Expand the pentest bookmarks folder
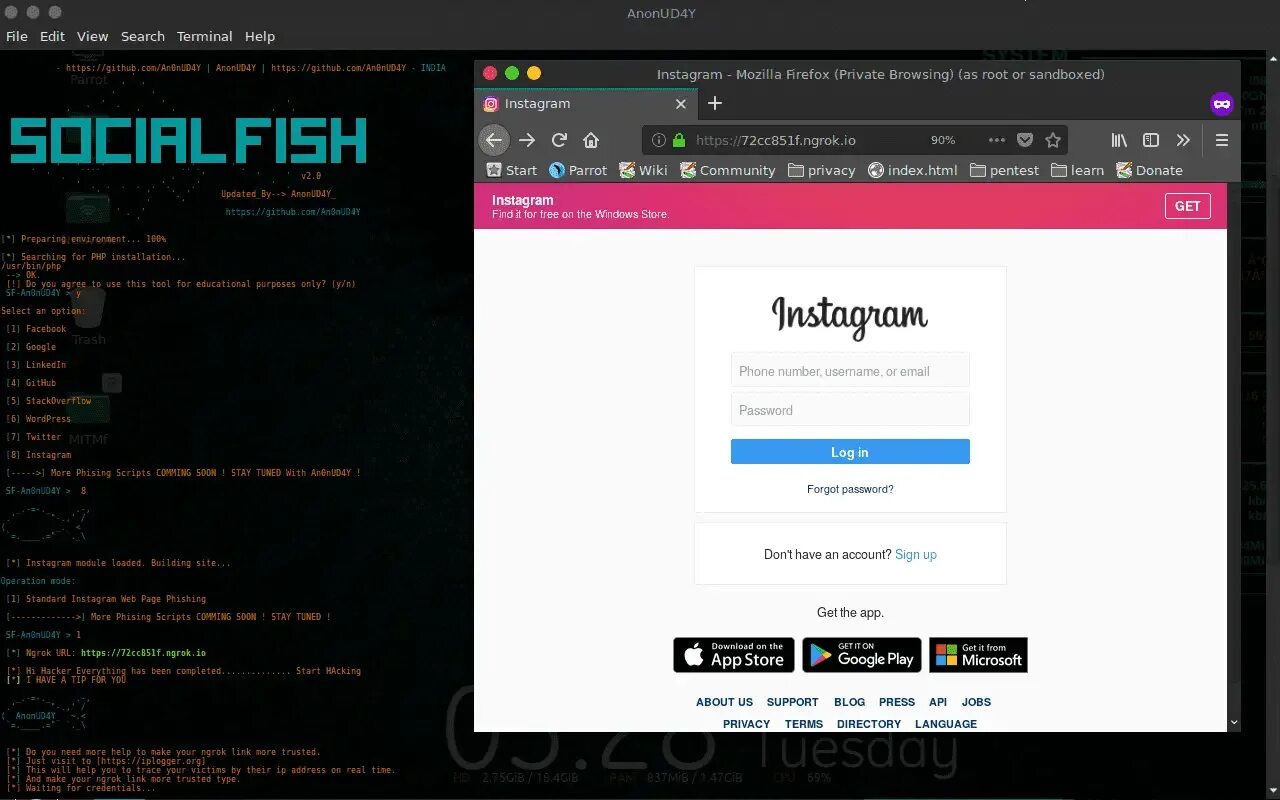Image resolution: width=1280 pixels, height=800 pixels. (x=1005, y=170)
